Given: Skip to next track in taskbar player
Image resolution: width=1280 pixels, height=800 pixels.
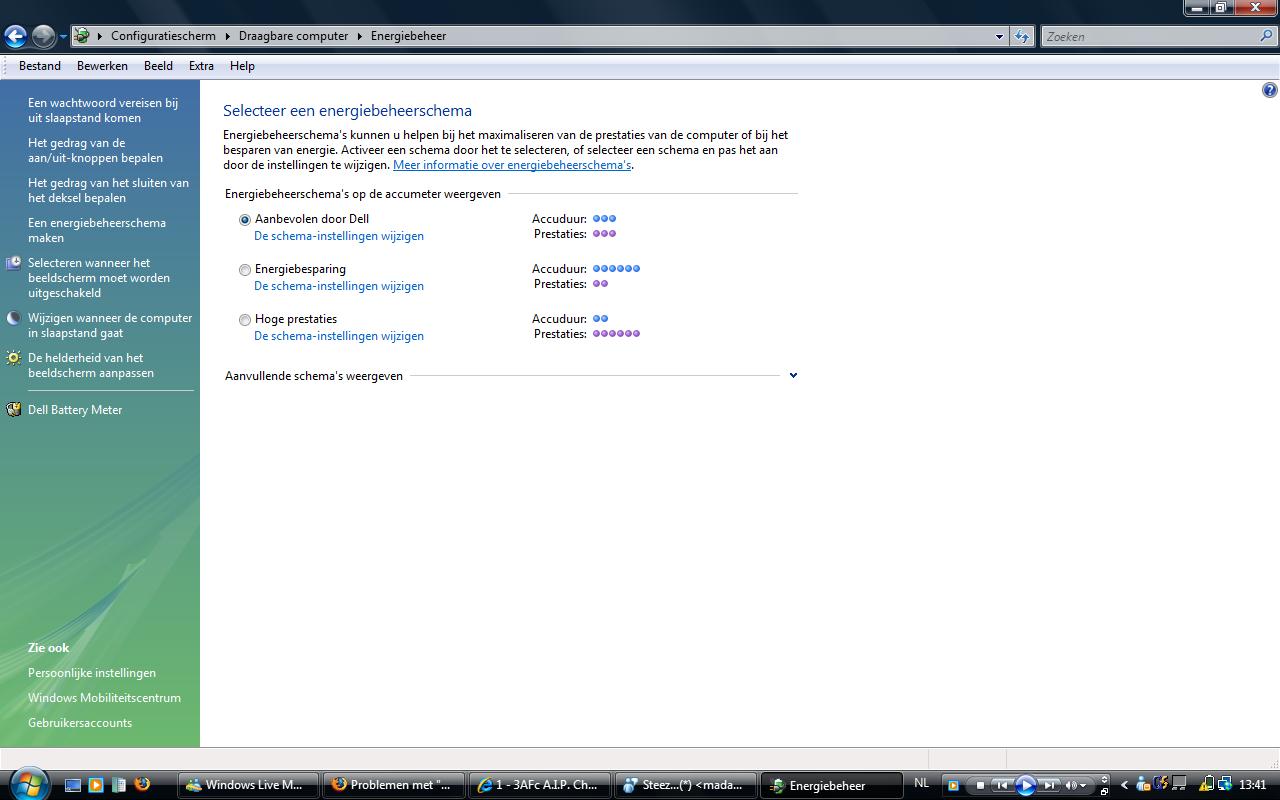Looking at the screenshot, I should tap(1049, 785).
